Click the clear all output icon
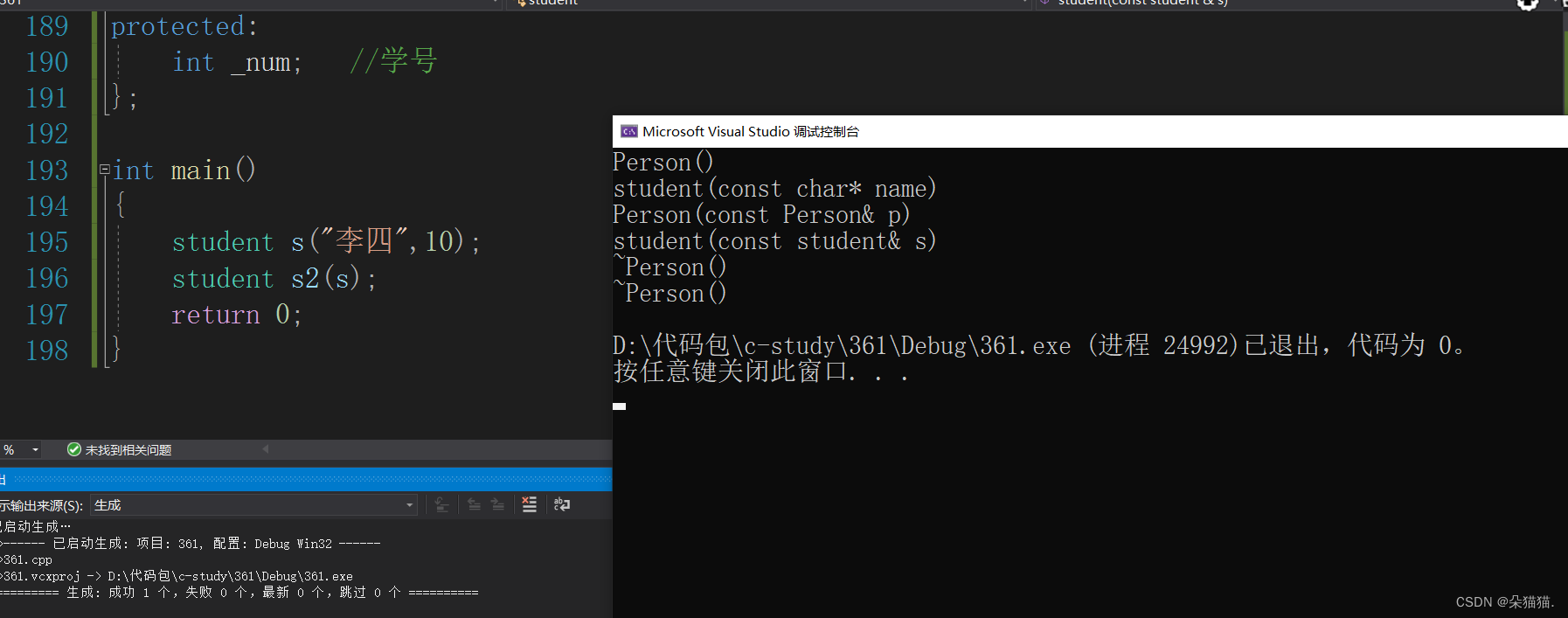Screen dimensions: 1568x618 (529, 504)
